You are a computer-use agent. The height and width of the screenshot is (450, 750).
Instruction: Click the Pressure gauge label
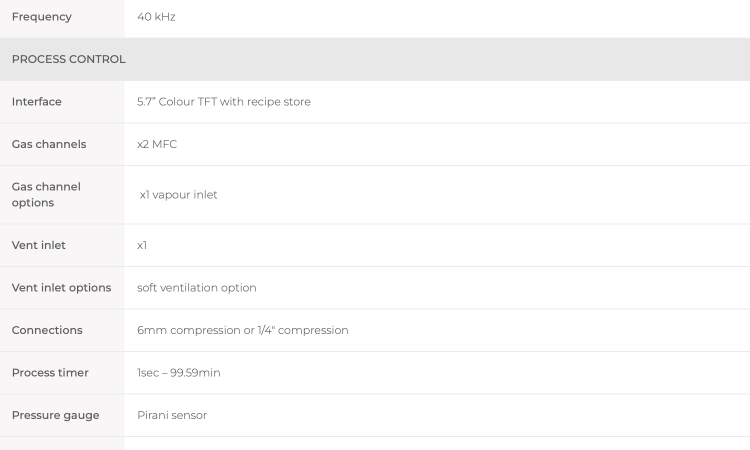55,415
